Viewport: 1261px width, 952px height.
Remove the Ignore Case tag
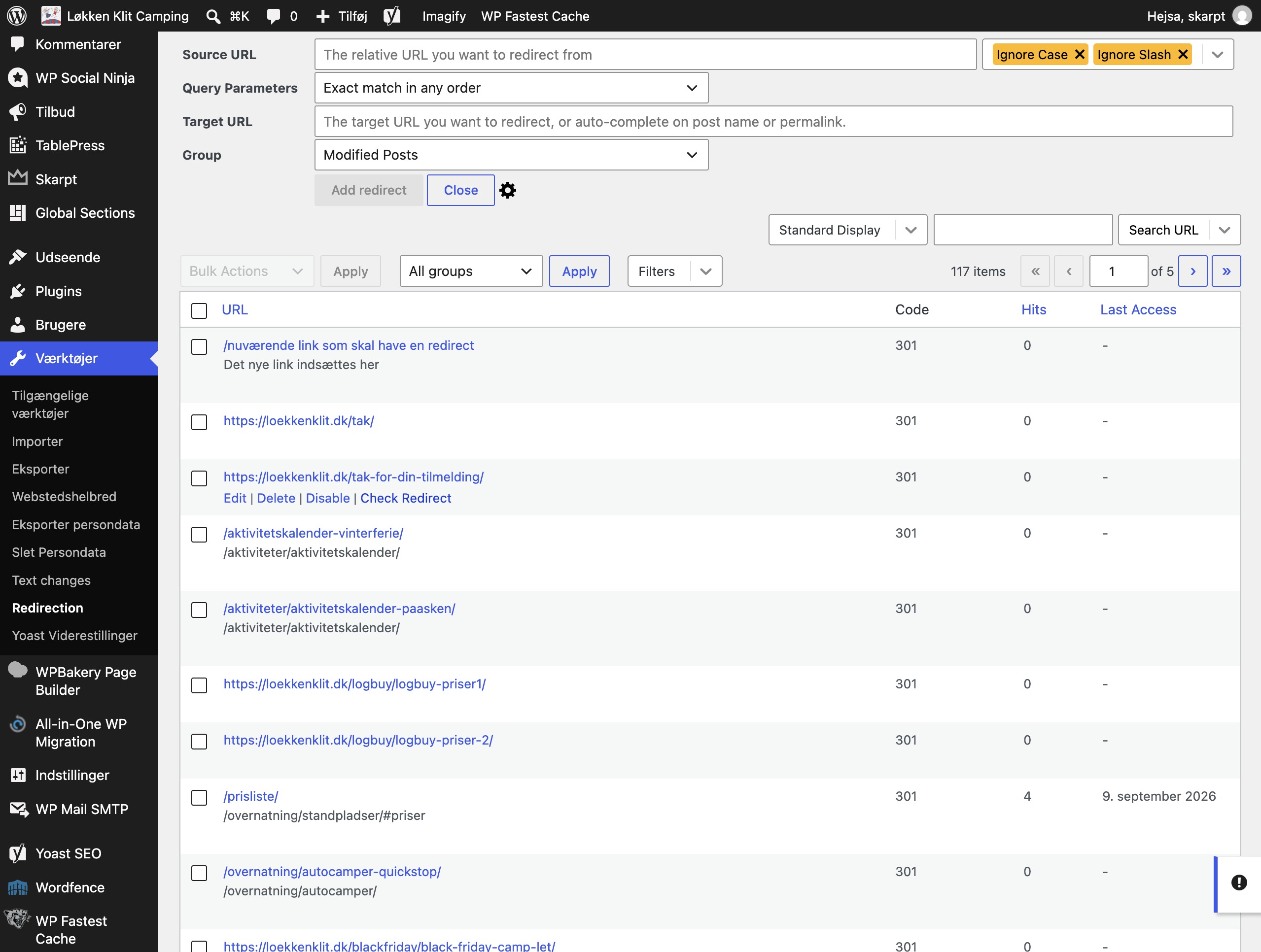(1079, 55)
